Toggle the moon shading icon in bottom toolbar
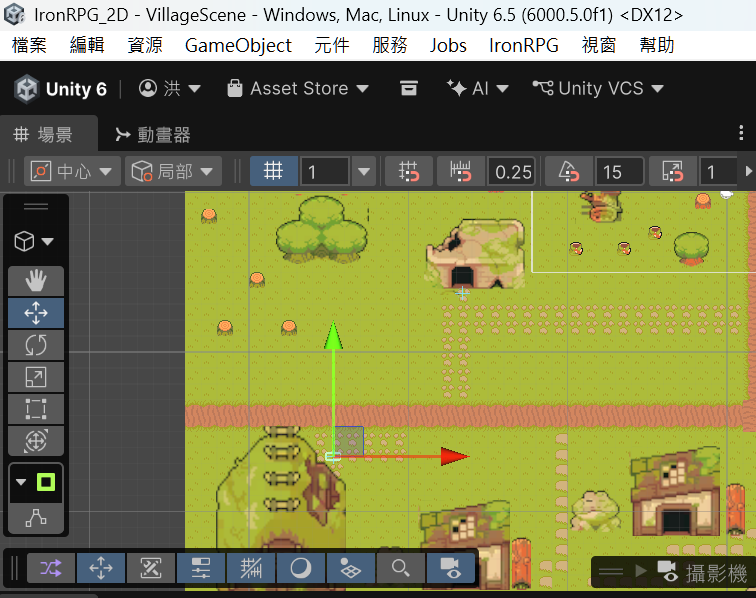 point(301,568)
